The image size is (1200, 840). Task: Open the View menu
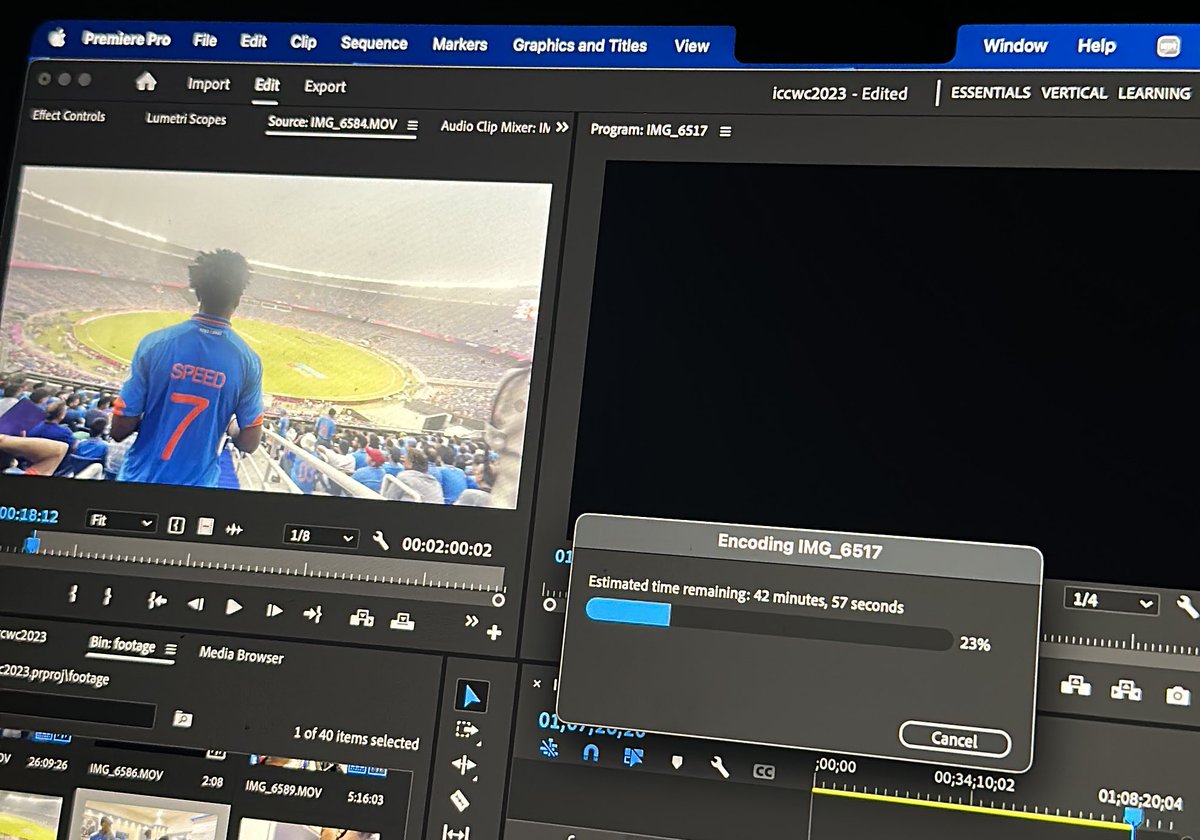tap(691, 46)
